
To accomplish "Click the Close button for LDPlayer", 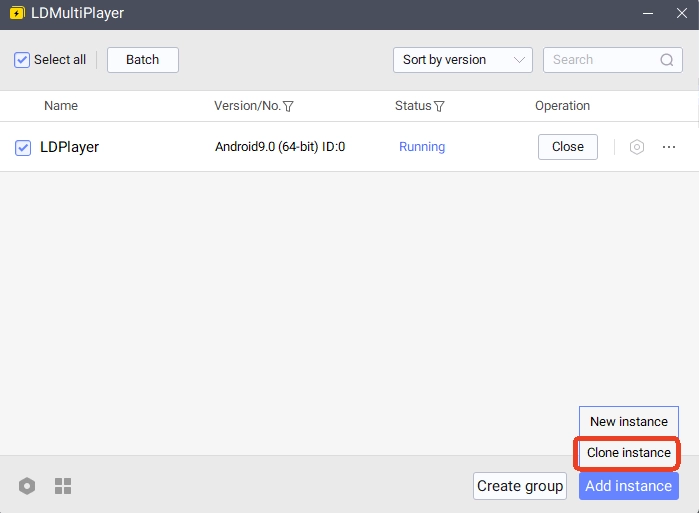I will [x=567, y=147].
